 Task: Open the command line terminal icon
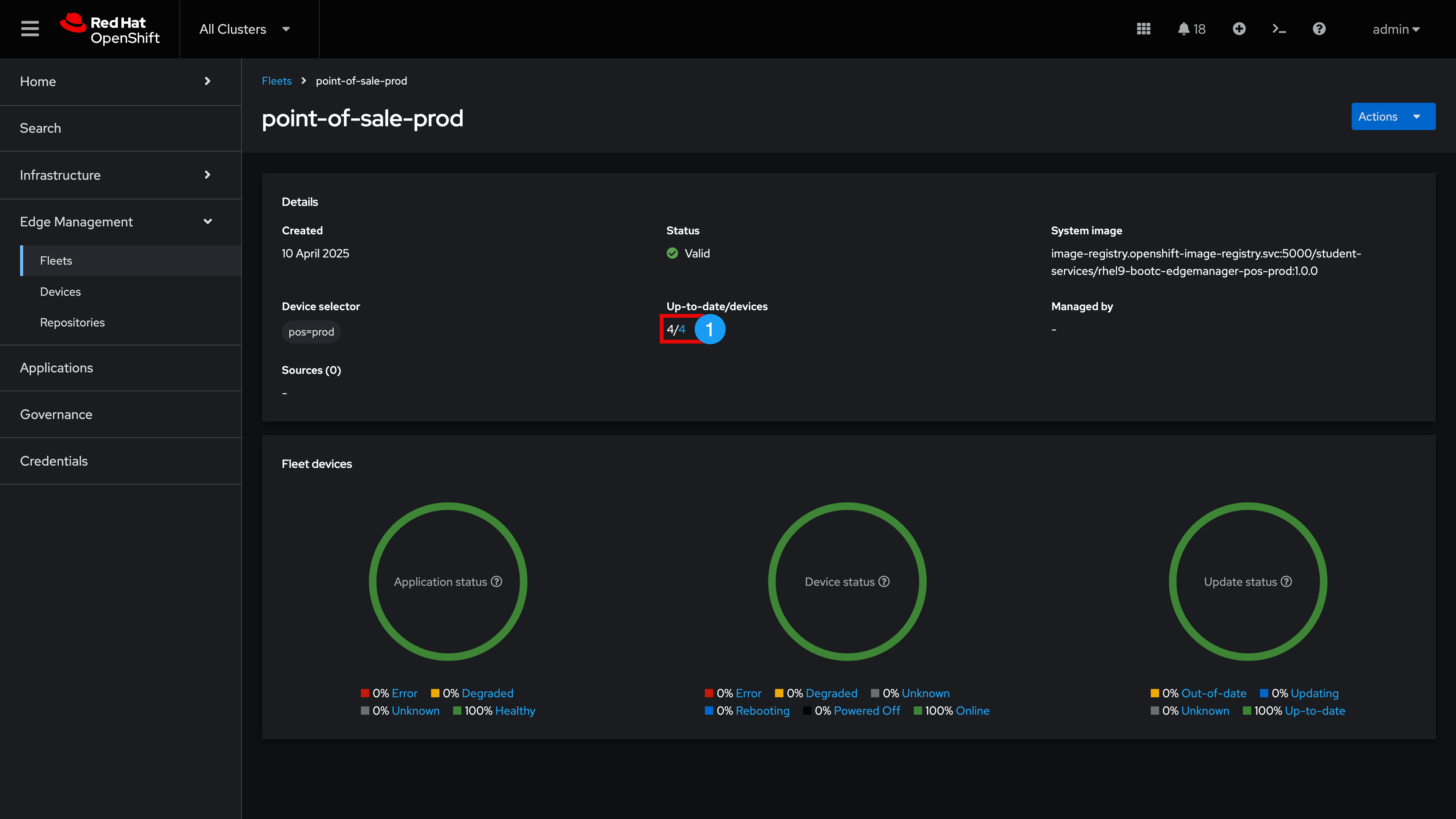click(1279, 29)
